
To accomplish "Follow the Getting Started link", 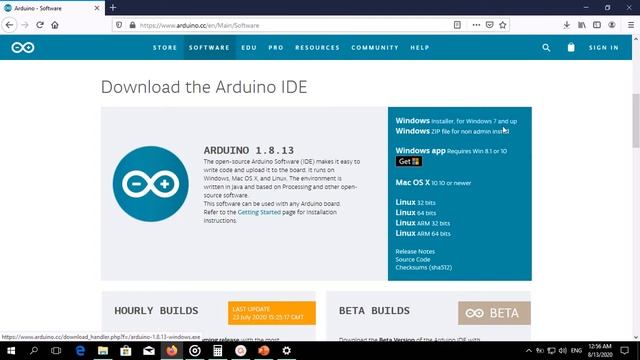I will [259, 212].
